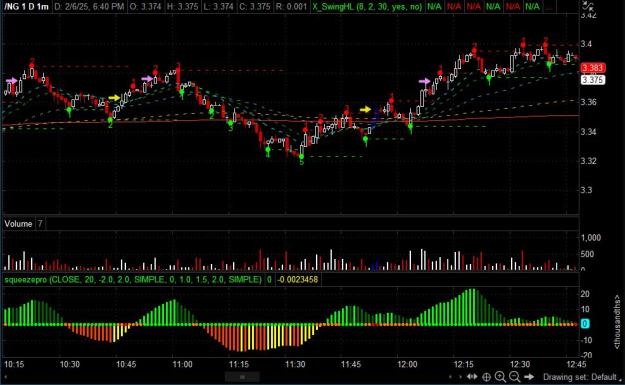This screenshot has width=625, height=385.
Task: Click the H: 3.375 high value
Action: tap(182, 7)
